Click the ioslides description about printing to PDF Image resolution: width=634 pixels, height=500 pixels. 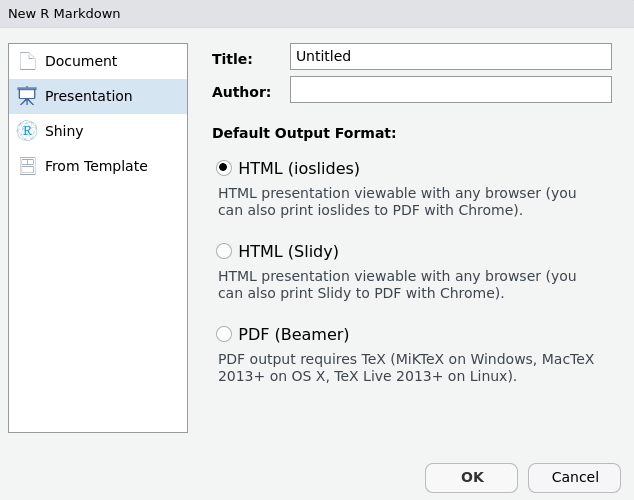(397, 202)
